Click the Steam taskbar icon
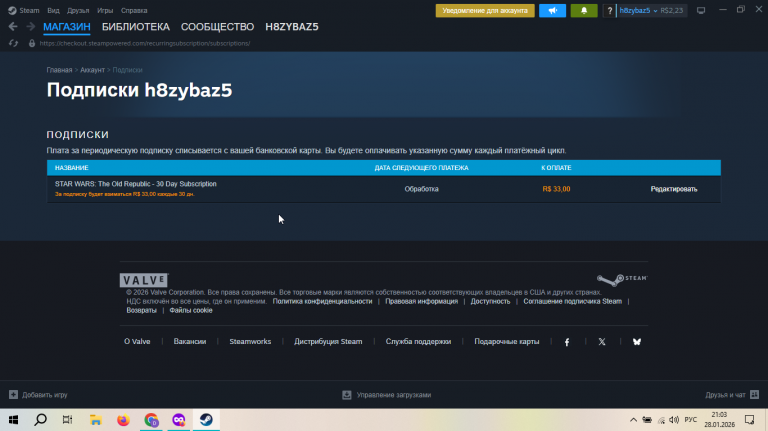The image size is (768, 431). pos(206,420)
